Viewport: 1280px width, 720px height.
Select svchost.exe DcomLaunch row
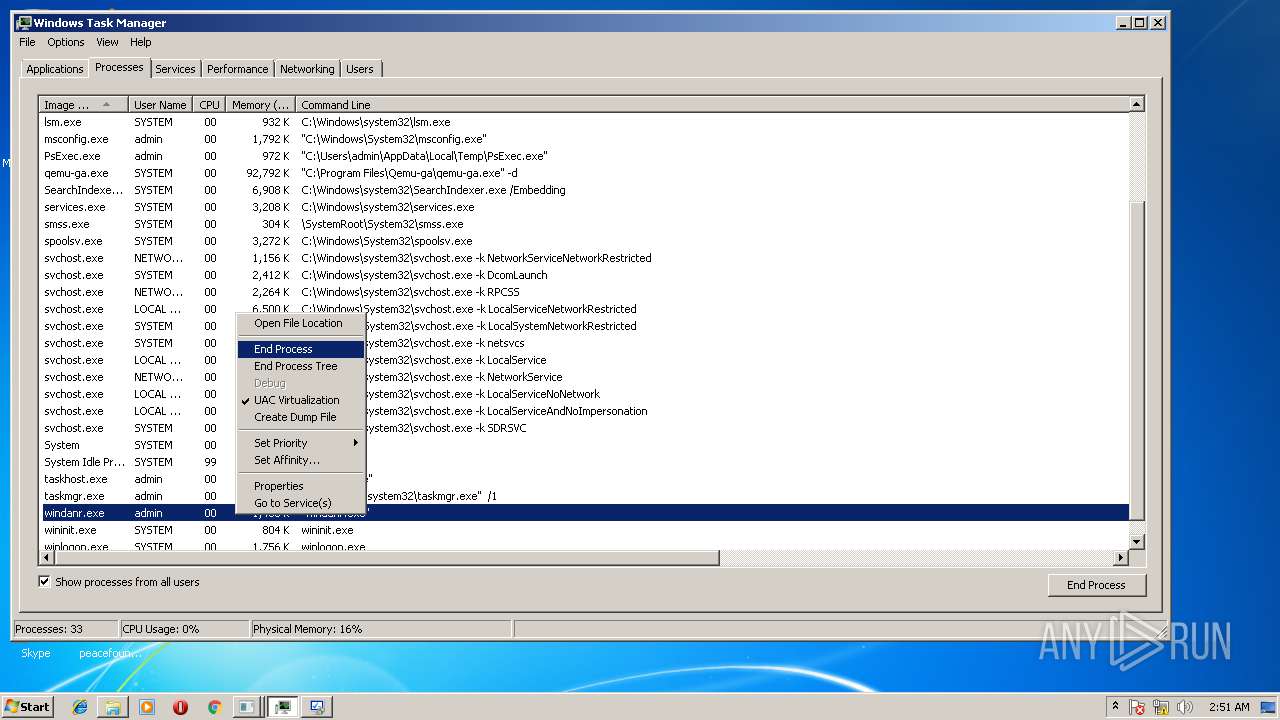[584, 275]
